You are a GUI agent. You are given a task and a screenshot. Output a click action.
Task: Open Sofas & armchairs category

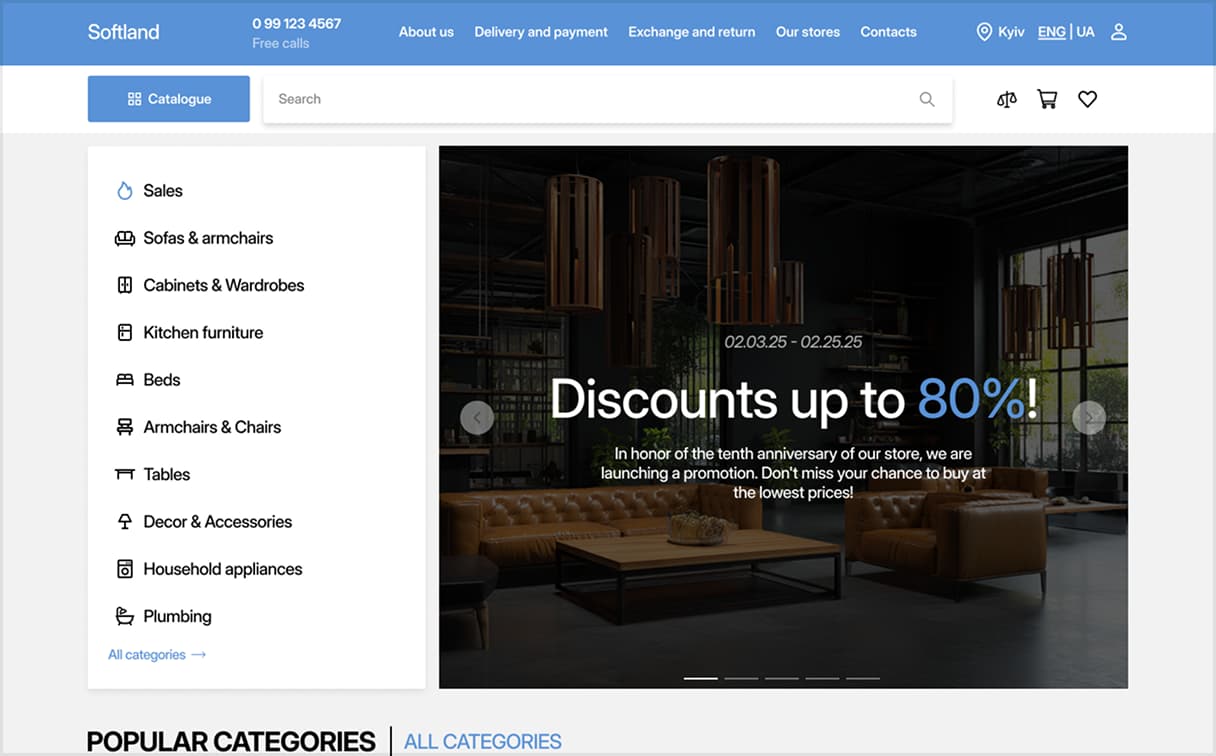[x=208, y=238]
